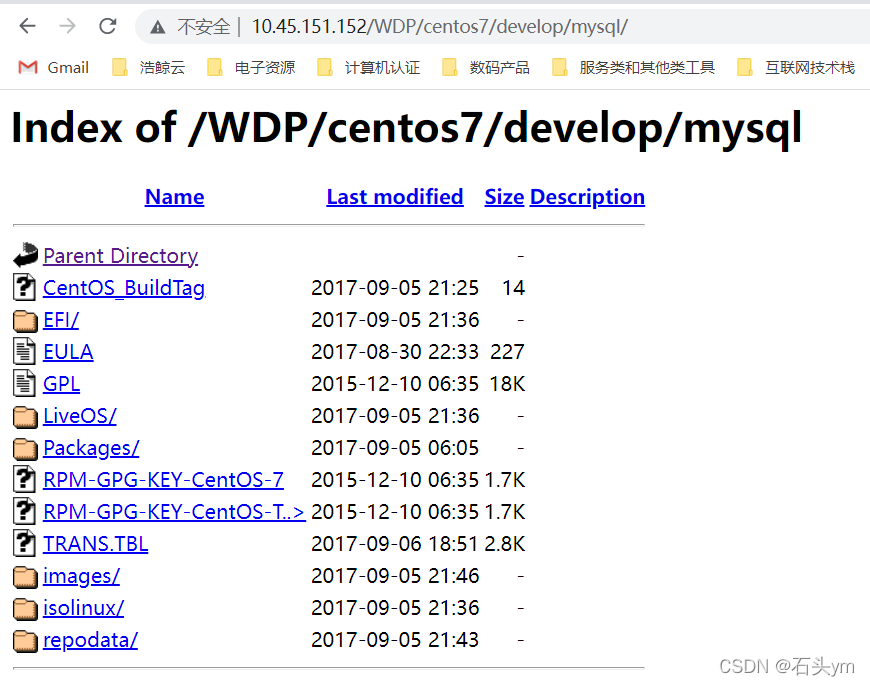Open the 数码产品 bookmark folder
This screenshot has width=870, height=686.
click(485, 68)
